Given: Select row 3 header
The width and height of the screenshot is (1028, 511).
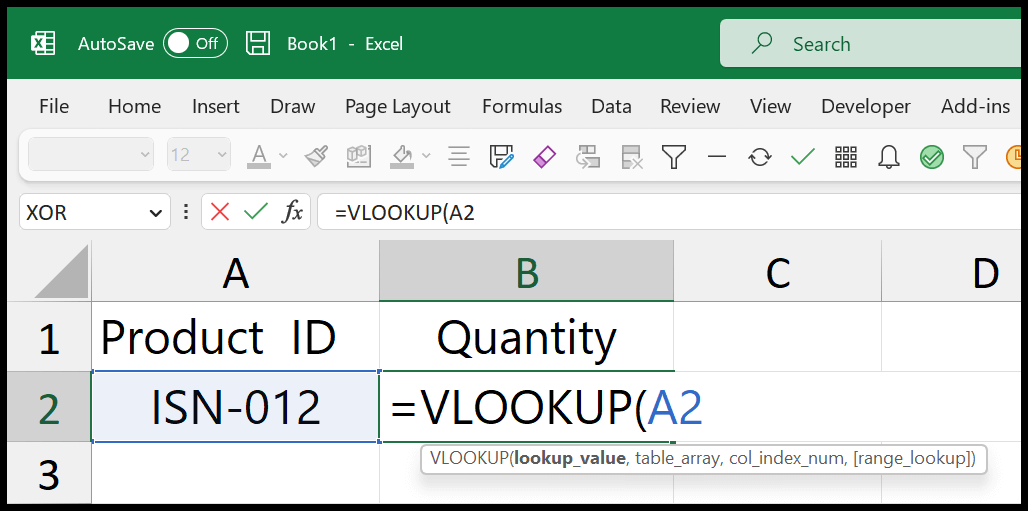Looking at the screenshot, I should tap(49, 473).
